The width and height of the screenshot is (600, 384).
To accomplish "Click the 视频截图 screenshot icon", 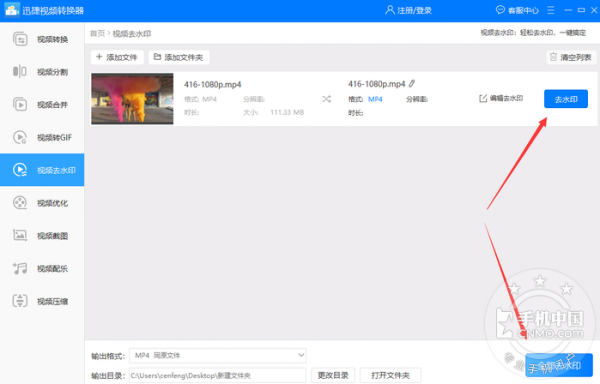I will [20, 235].
